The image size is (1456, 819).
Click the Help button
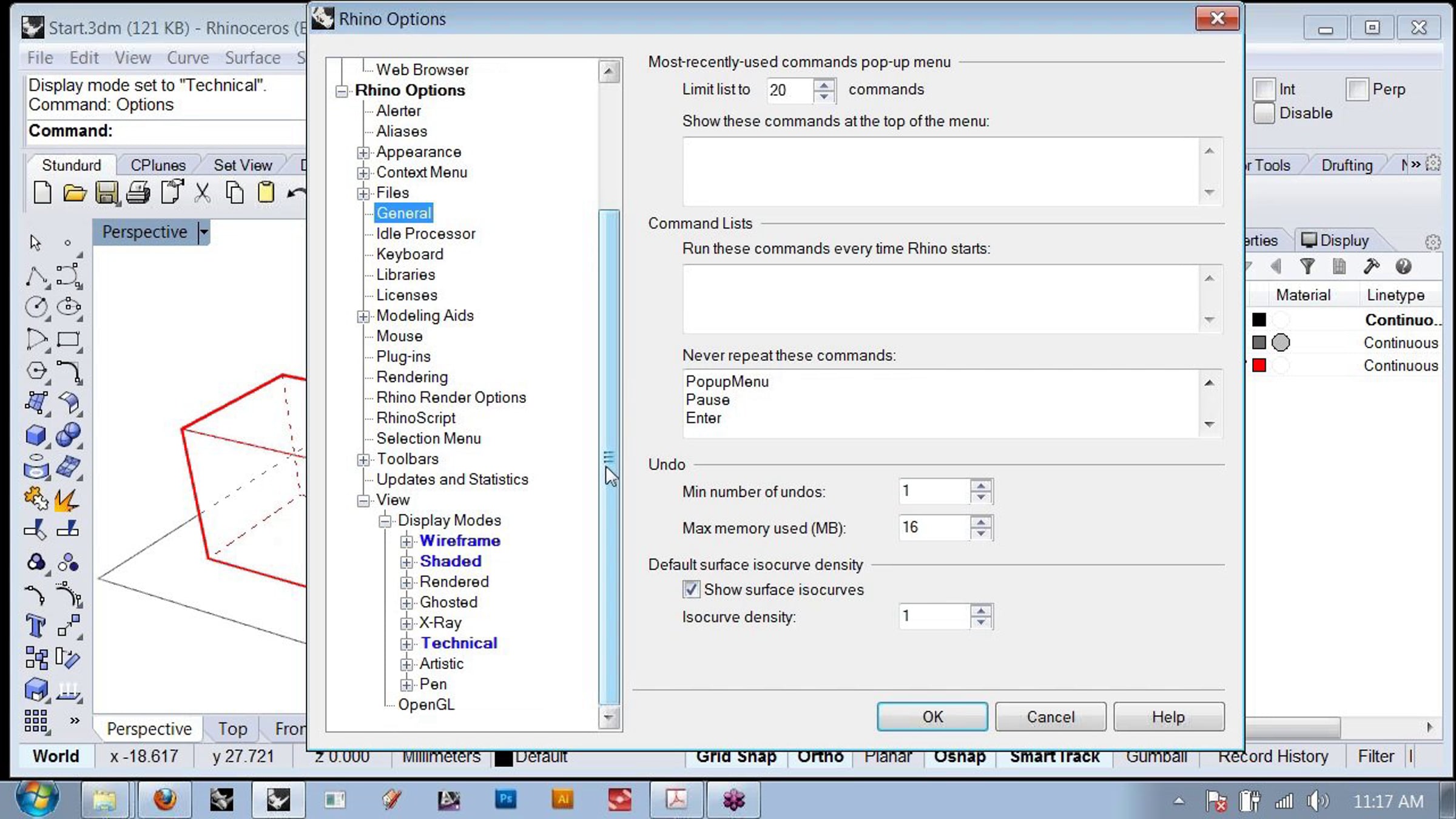pos(1168,716)
